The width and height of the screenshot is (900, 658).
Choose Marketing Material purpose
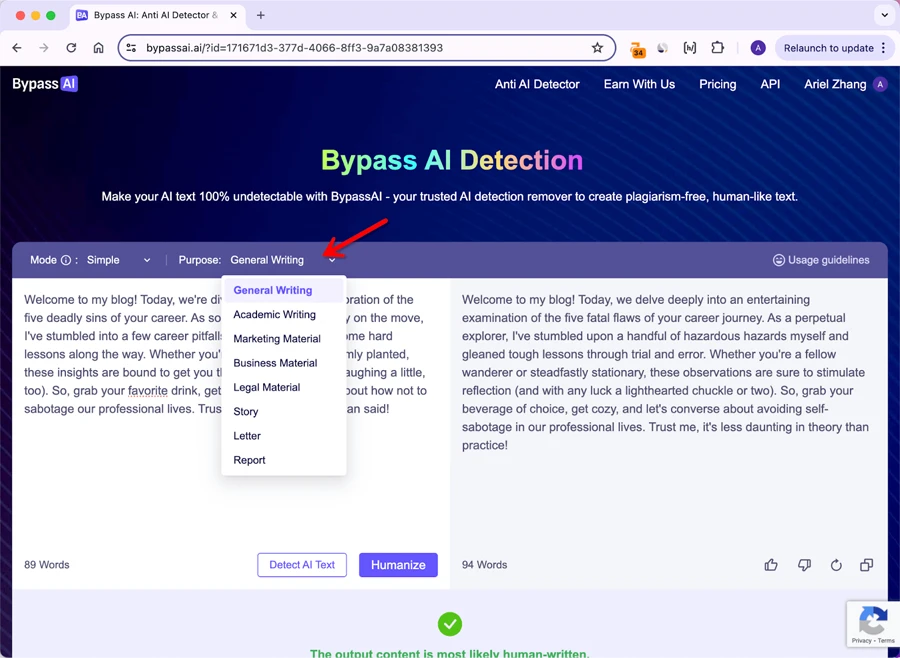(284, 339)
